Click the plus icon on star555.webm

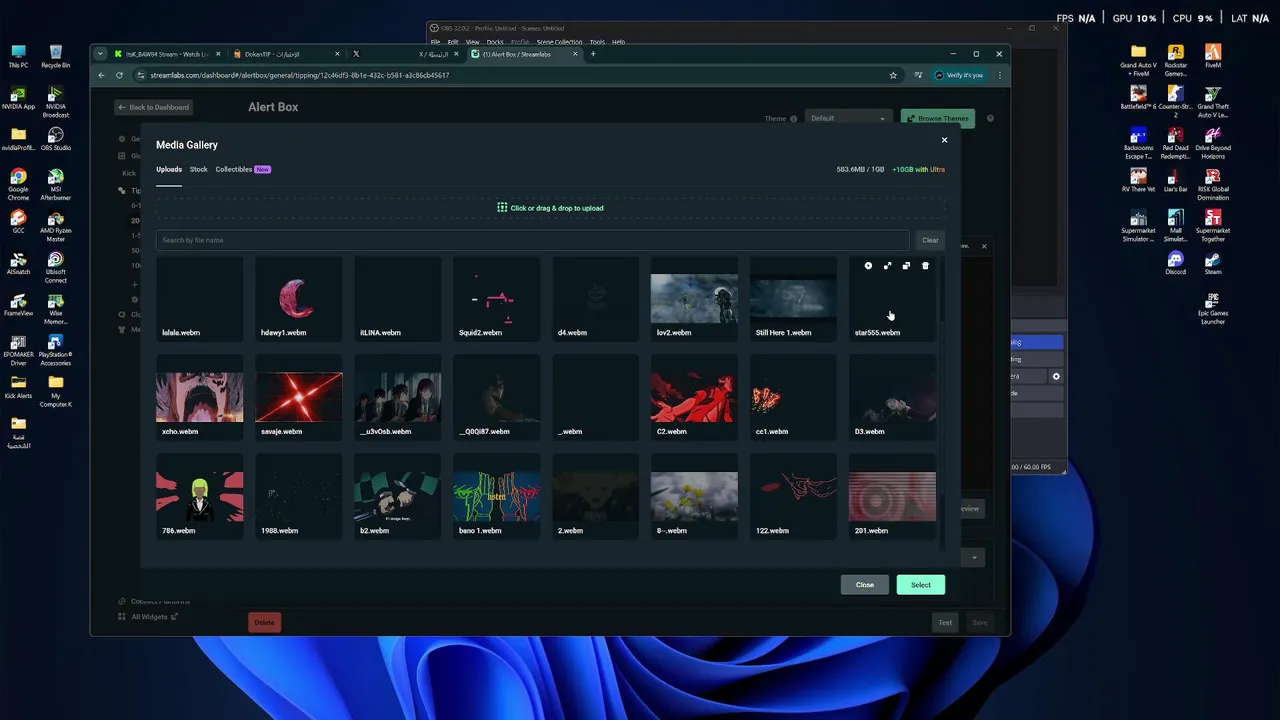(868, 266)
